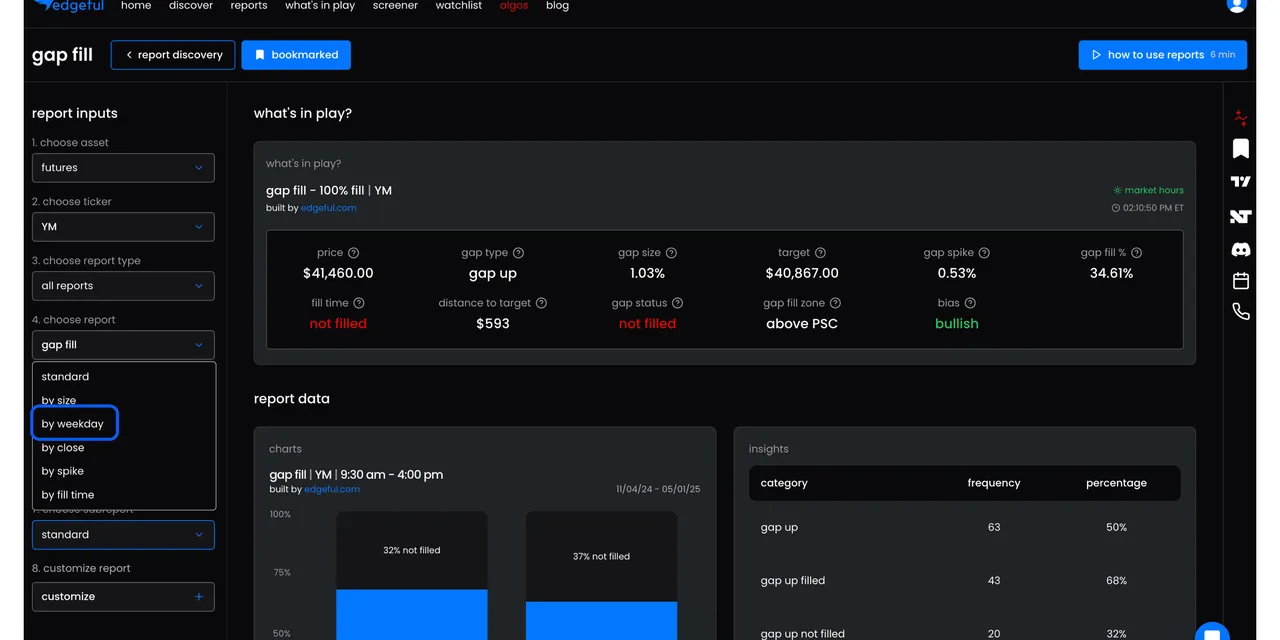Expand the all reports type dropdown
1280x640 pixels.
(x=123, y=286)
